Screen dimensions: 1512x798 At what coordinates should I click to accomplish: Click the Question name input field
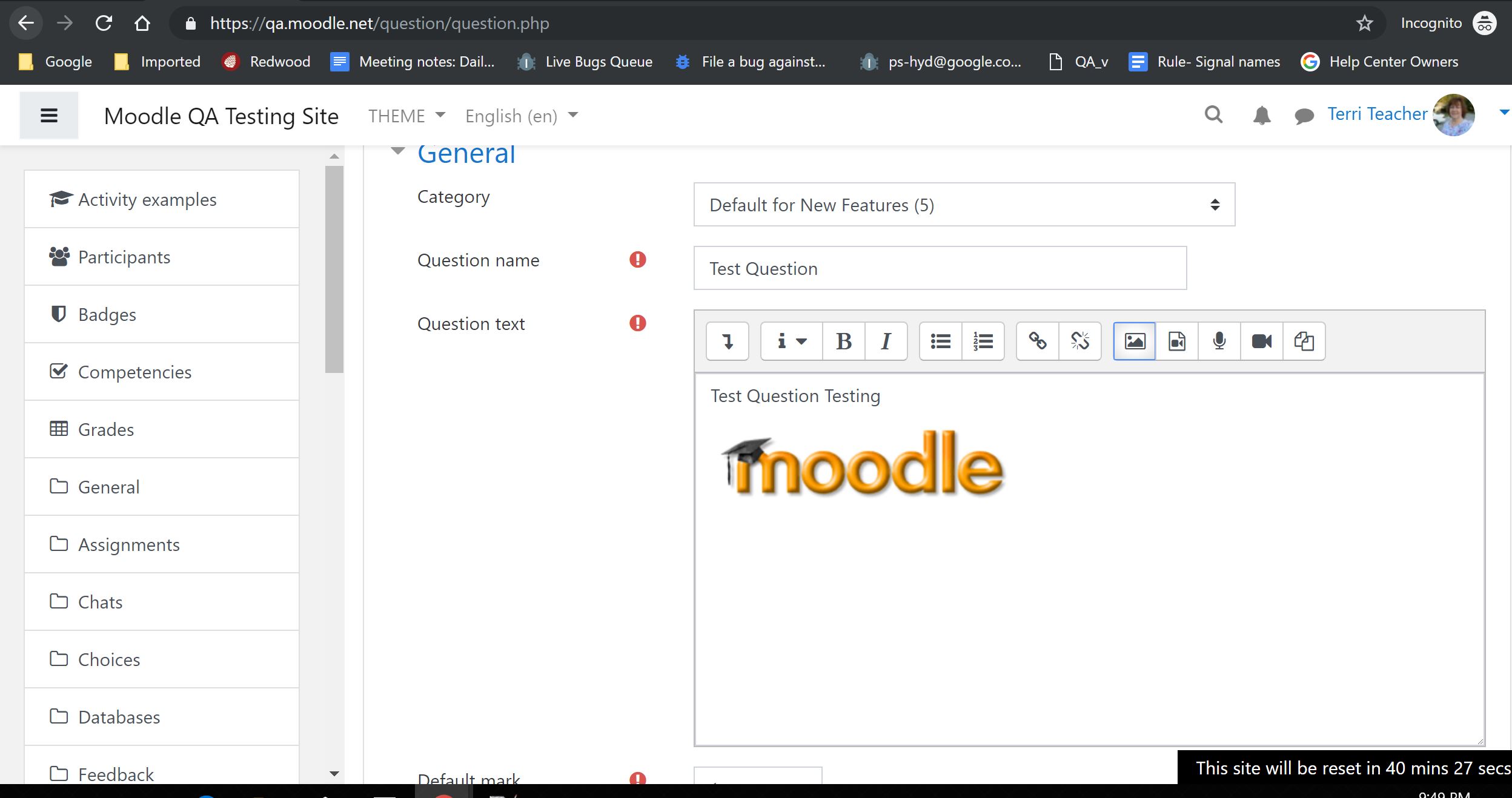pyautogui.click(x=940, y=268)
